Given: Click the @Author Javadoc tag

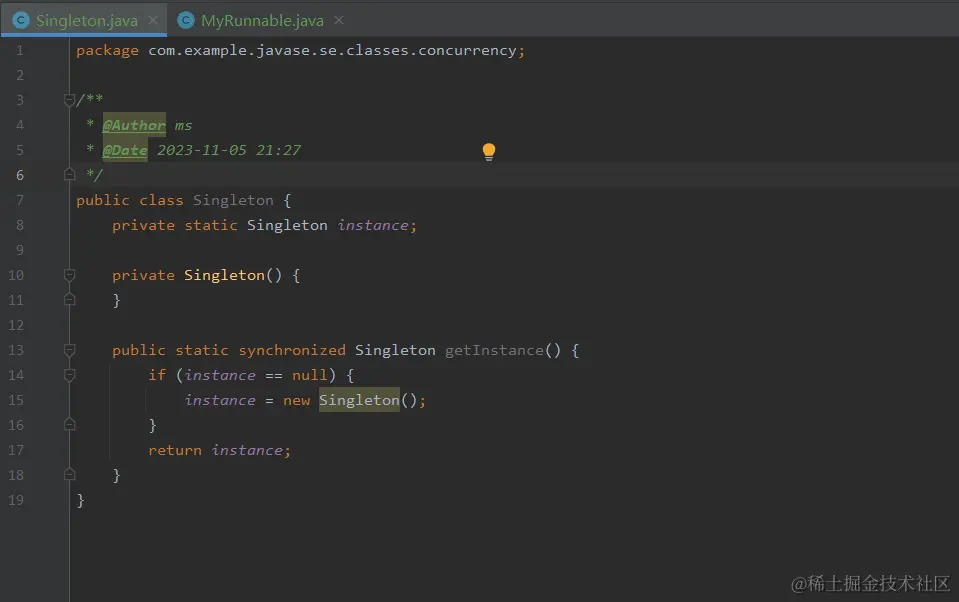Looking at the screenshot, I should (x=134, y=125).
